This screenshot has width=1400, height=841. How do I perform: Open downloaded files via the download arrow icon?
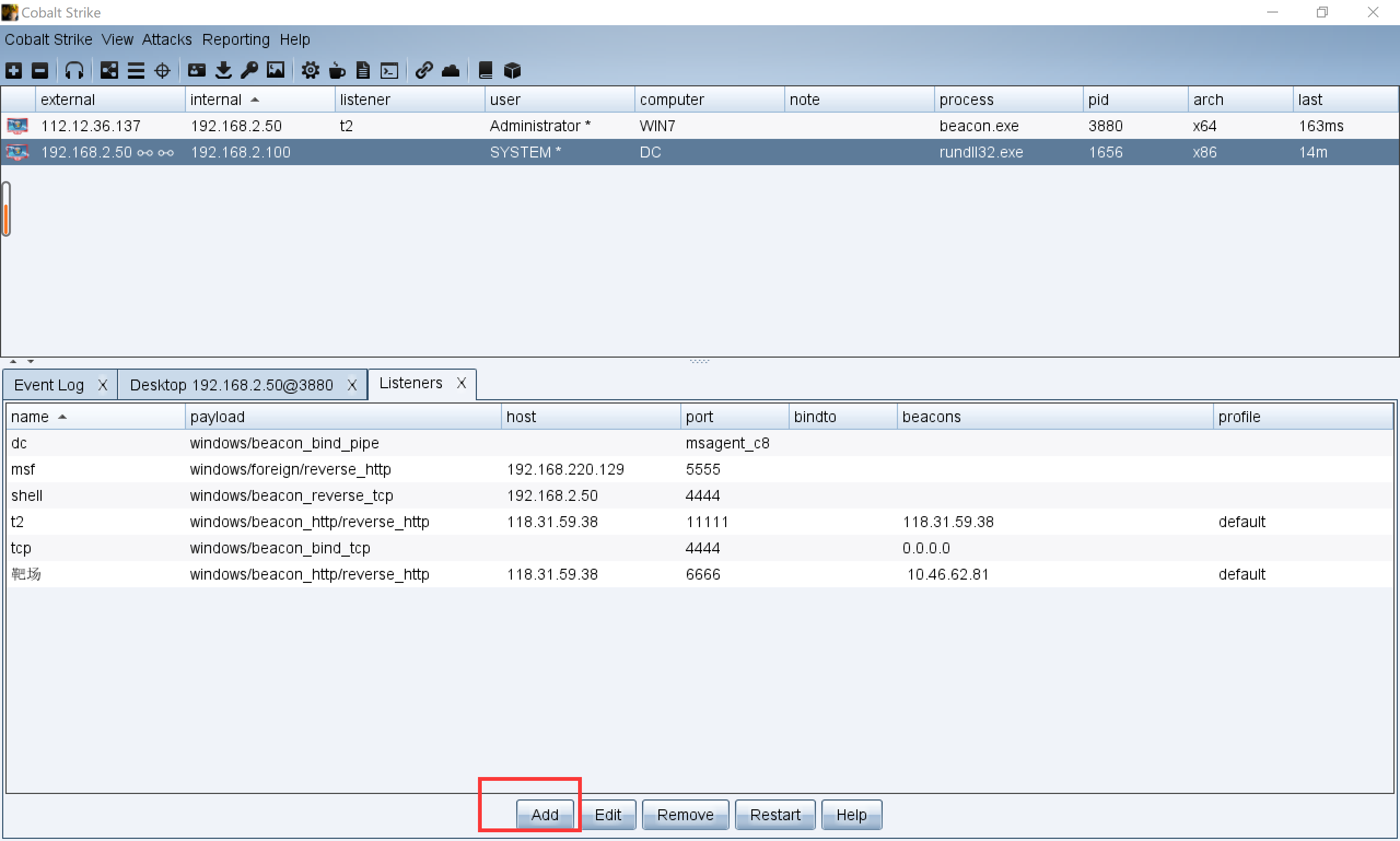223,71
